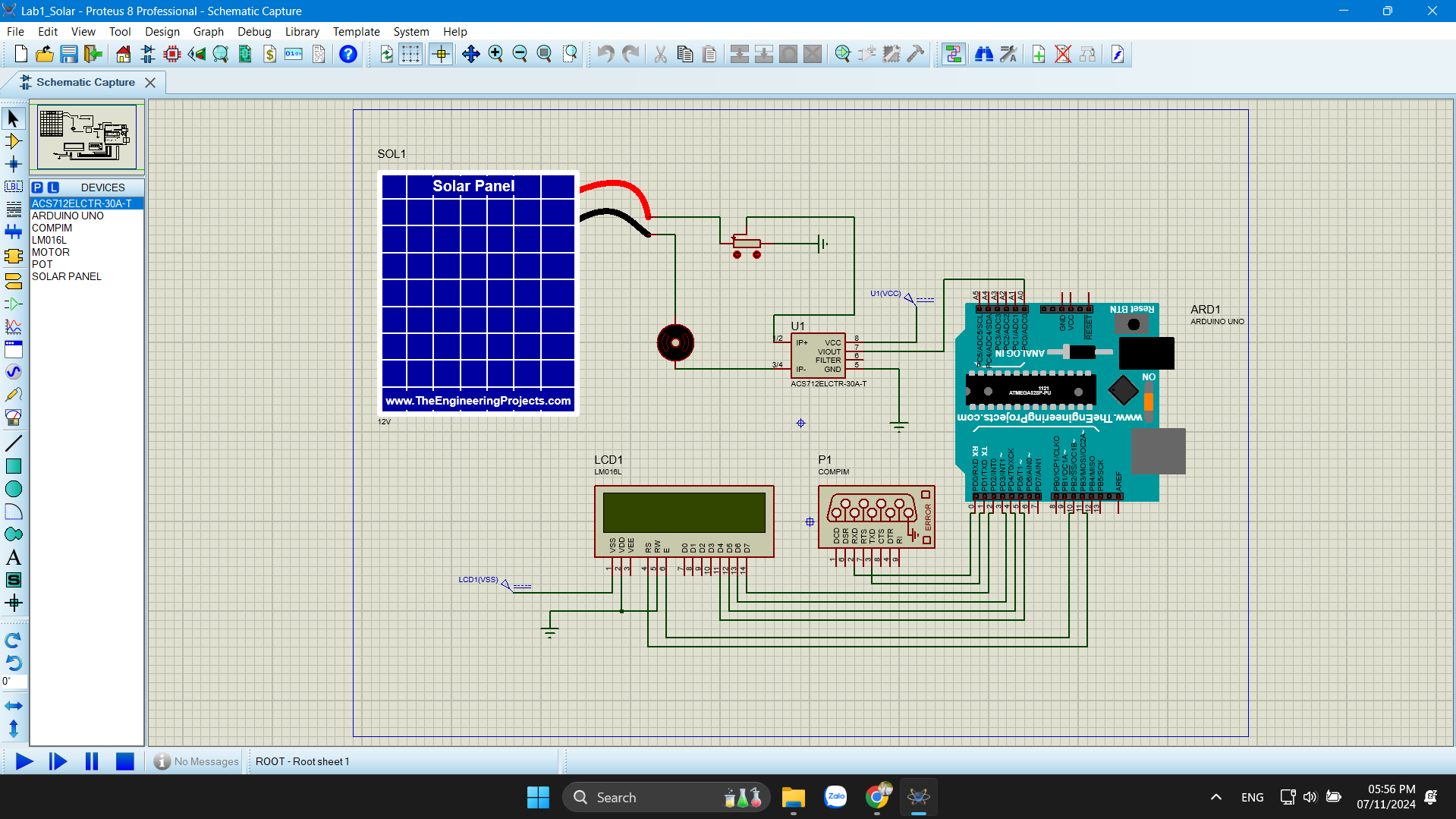Select ACS712ELCTR-30A-T in the devices list
The width and height of the screenshot is (1456, 819).
tap(86, 203)
